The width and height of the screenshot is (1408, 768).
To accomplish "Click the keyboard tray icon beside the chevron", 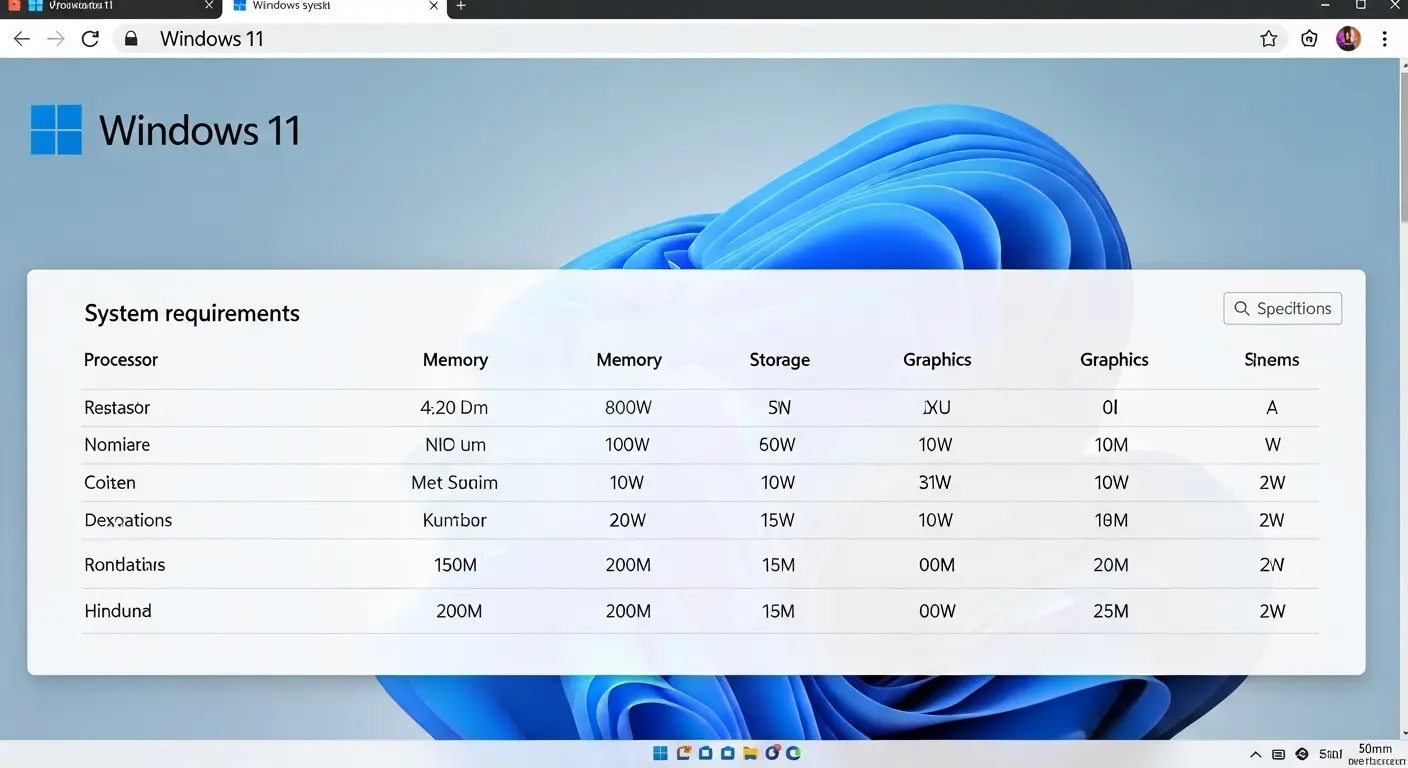I will tap(1278, 754).
